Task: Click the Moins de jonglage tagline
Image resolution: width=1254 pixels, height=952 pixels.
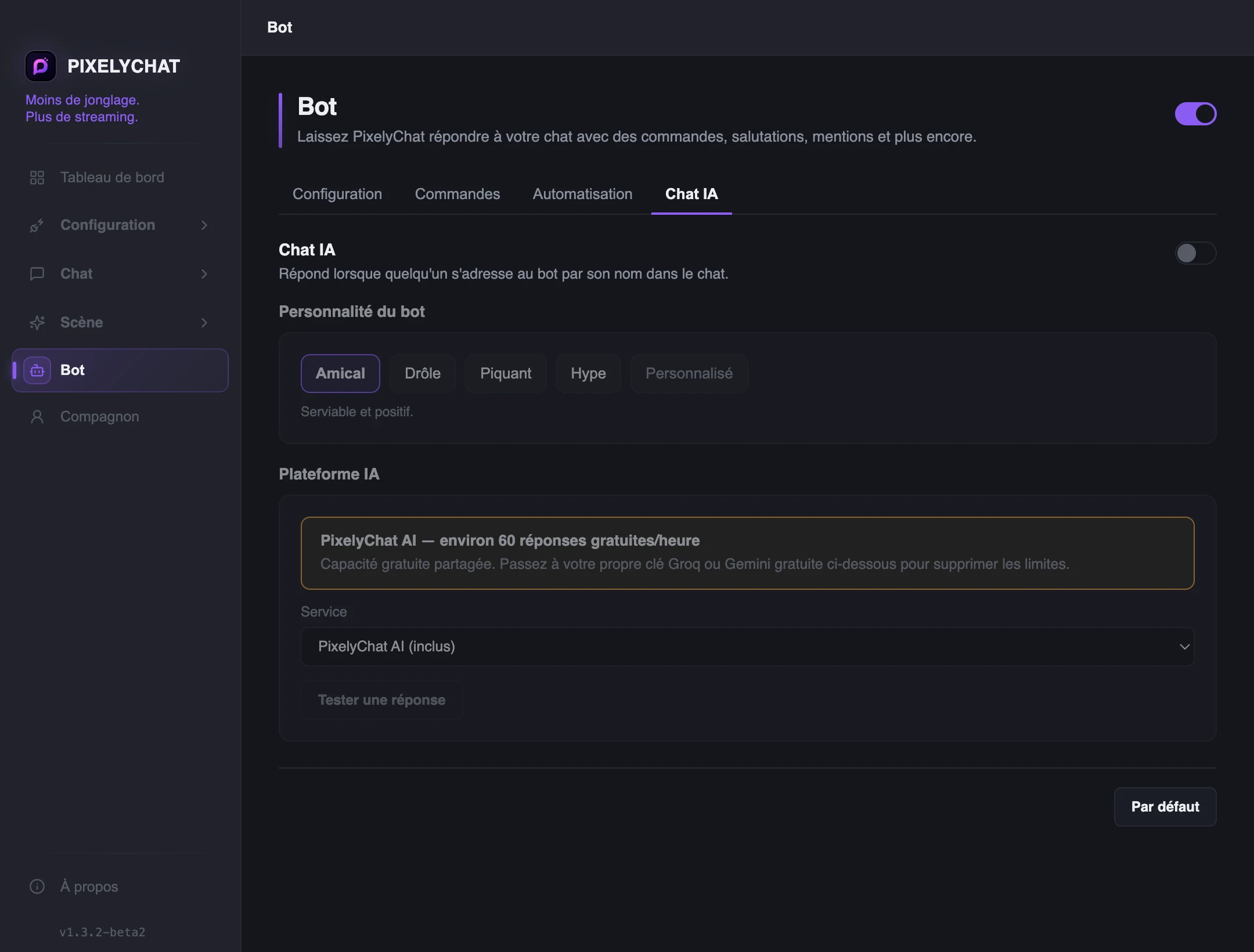Action: coord(82,109)
